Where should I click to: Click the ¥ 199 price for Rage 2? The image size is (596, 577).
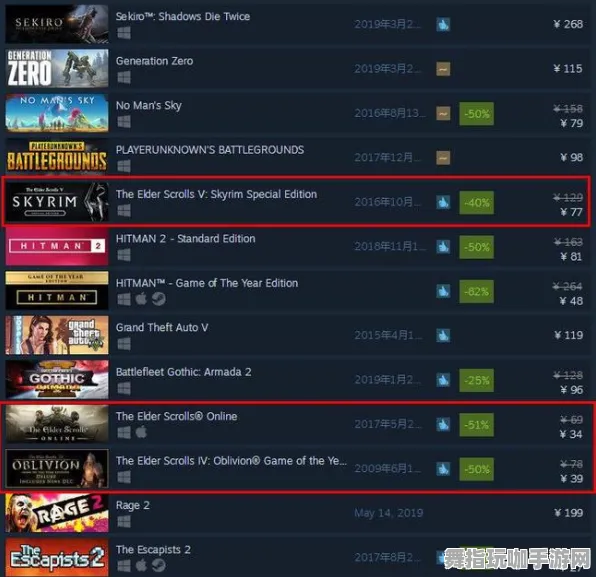click(x=568, y=513)
